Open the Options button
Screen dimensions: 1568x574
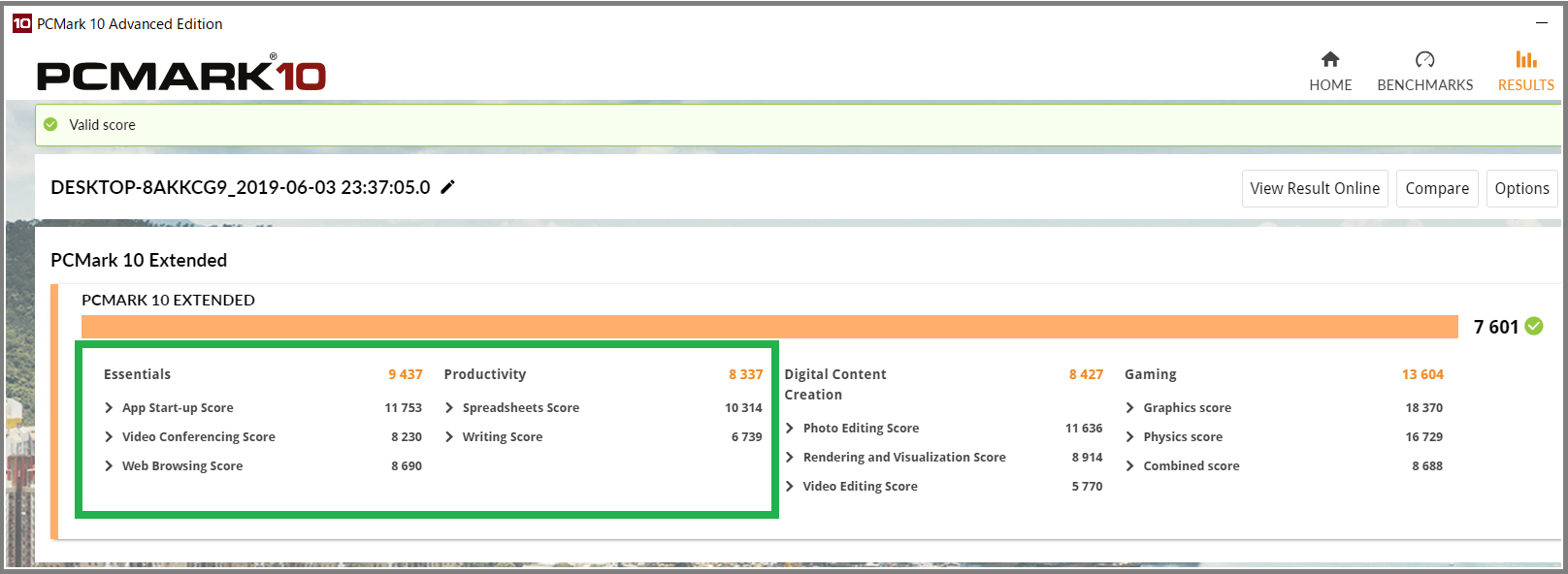pos(1521,188)
